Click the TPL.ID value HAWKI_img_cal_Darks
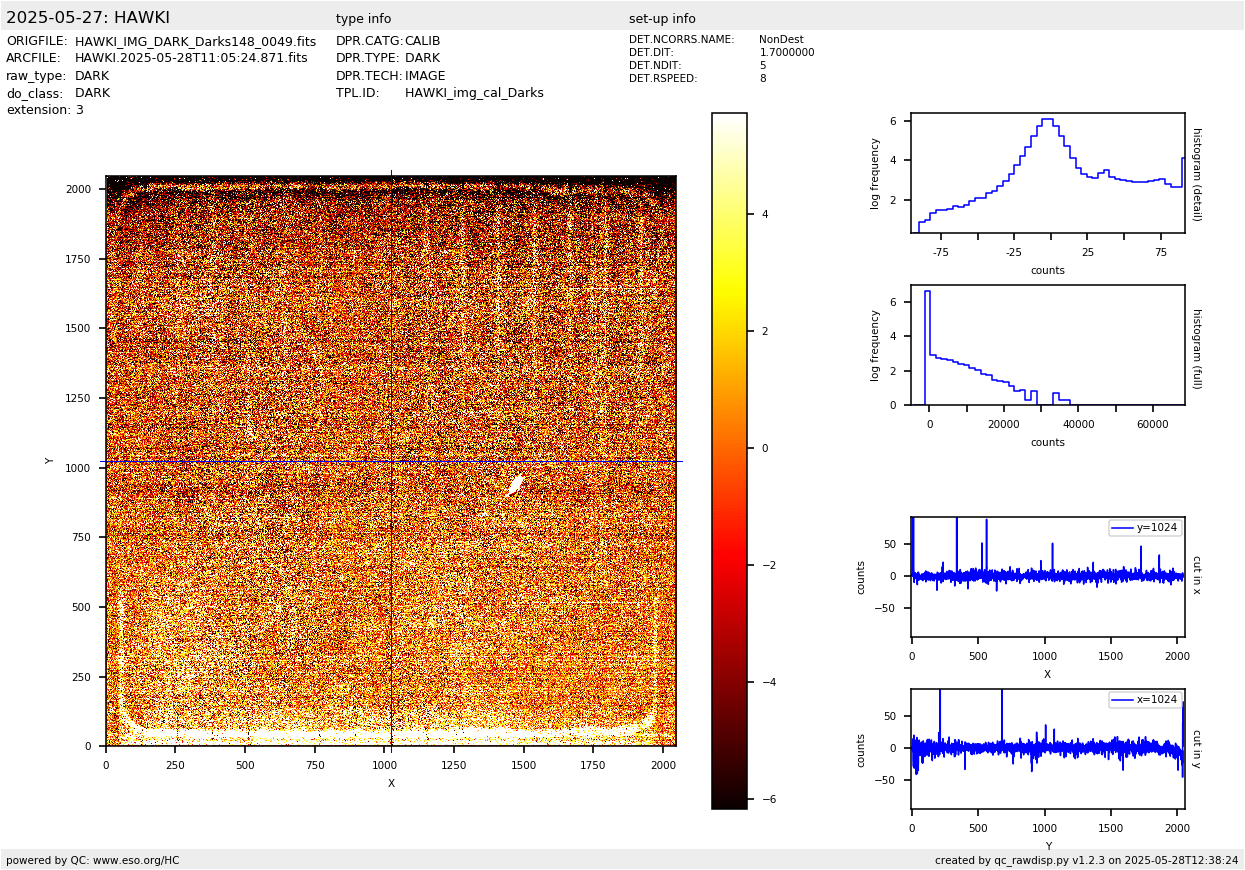Screen dimensions: 1245x870 click(x=474, y=93)
